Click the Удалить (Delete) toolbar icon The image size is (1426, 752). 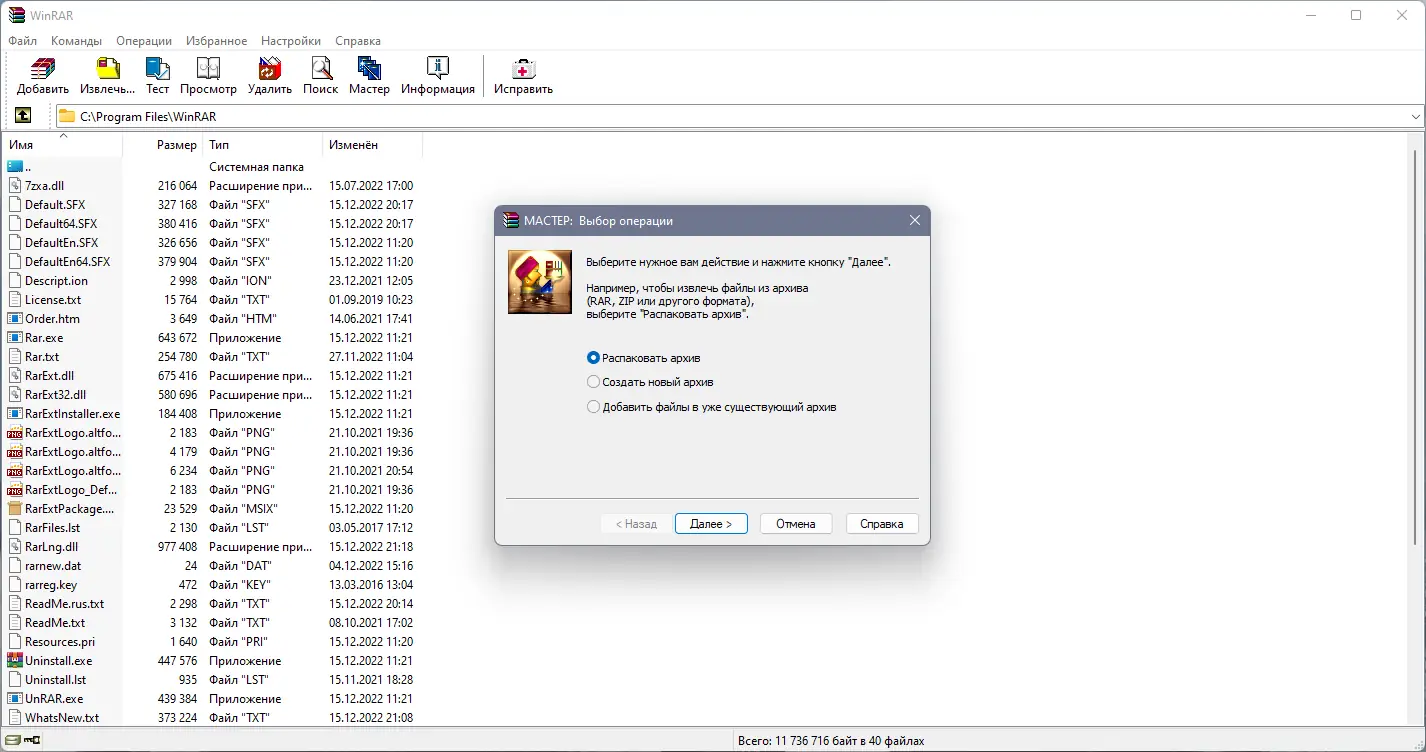(x=270, y=68)
